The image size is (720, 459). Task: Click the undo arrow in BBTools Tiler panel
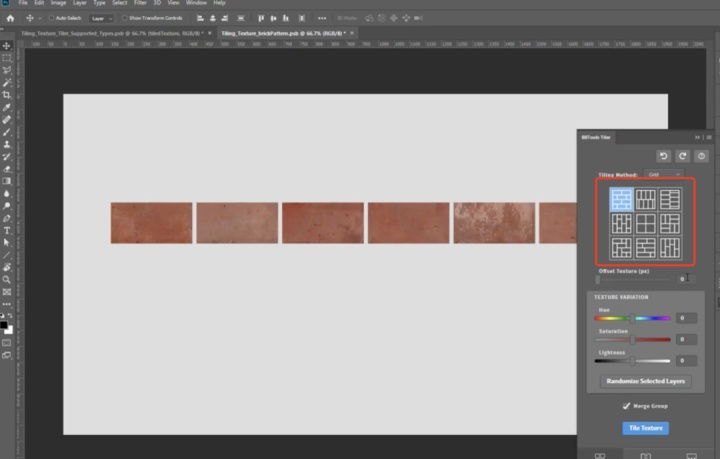(663, 156)
